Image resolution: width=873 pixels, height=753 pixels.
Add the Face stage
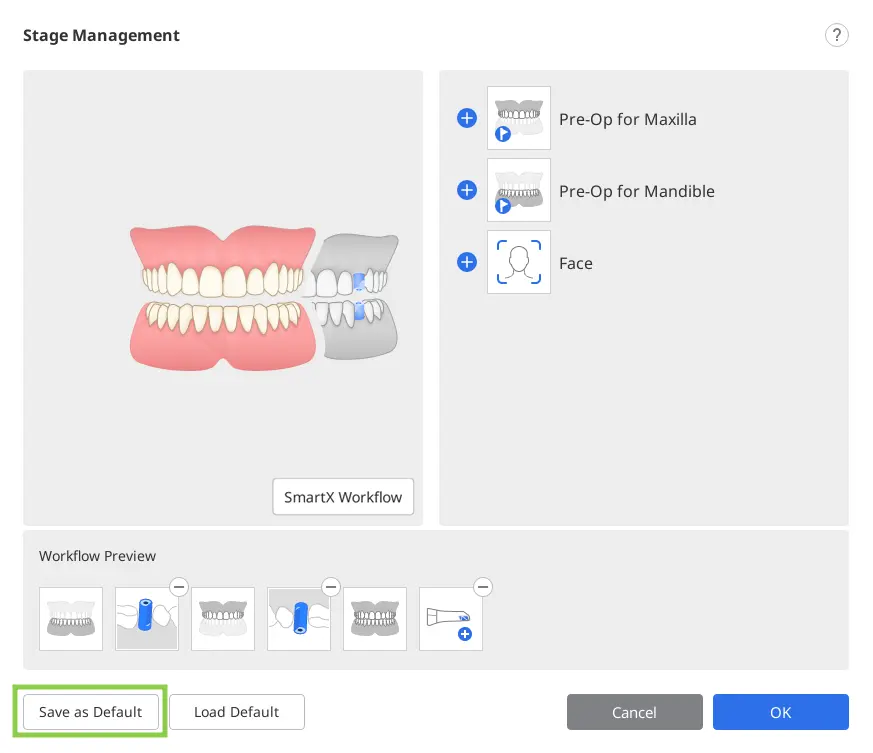click(x=467, y=262)
